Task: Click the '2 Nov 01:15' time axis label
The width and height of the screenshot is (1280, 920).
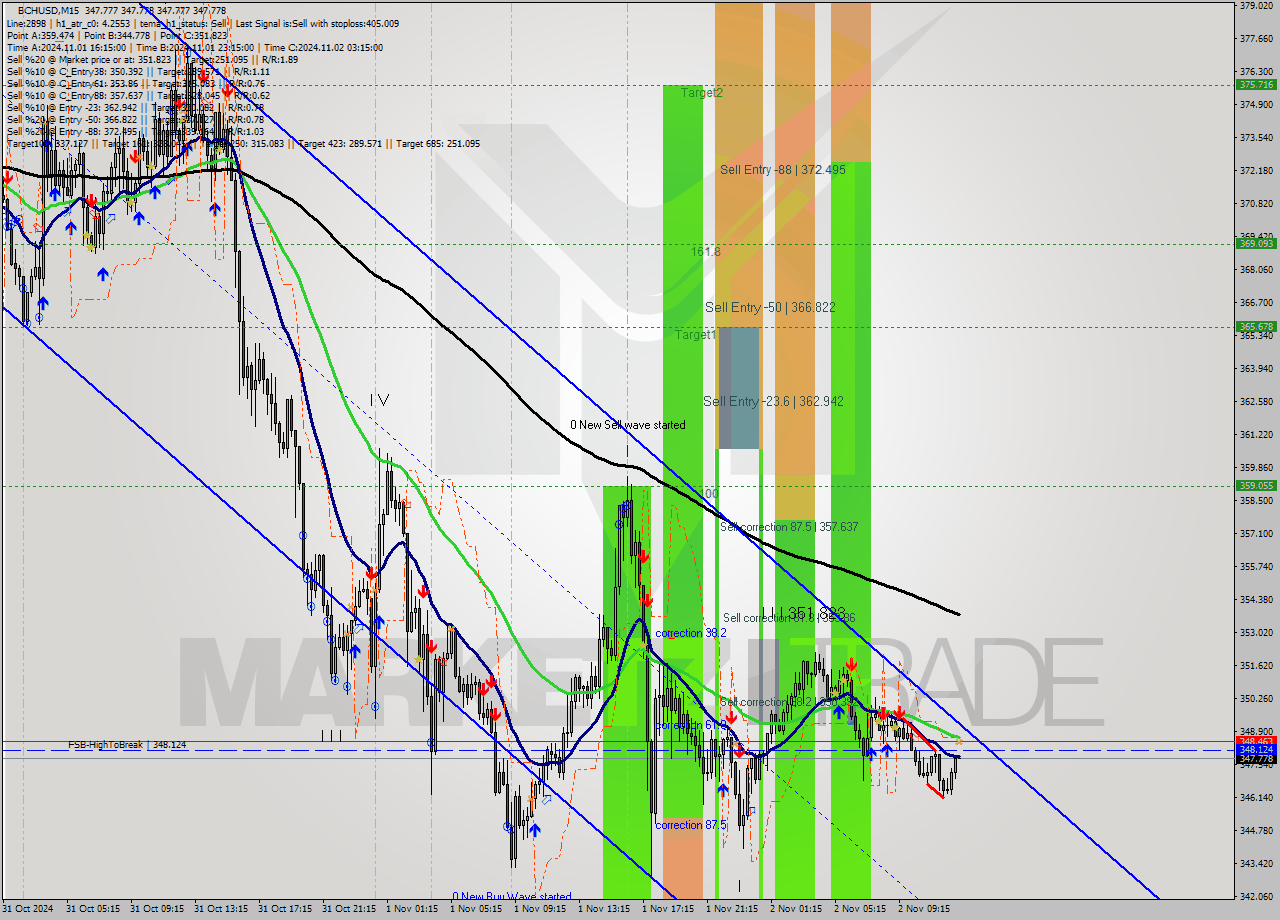Action: click(x=796, y=909)
